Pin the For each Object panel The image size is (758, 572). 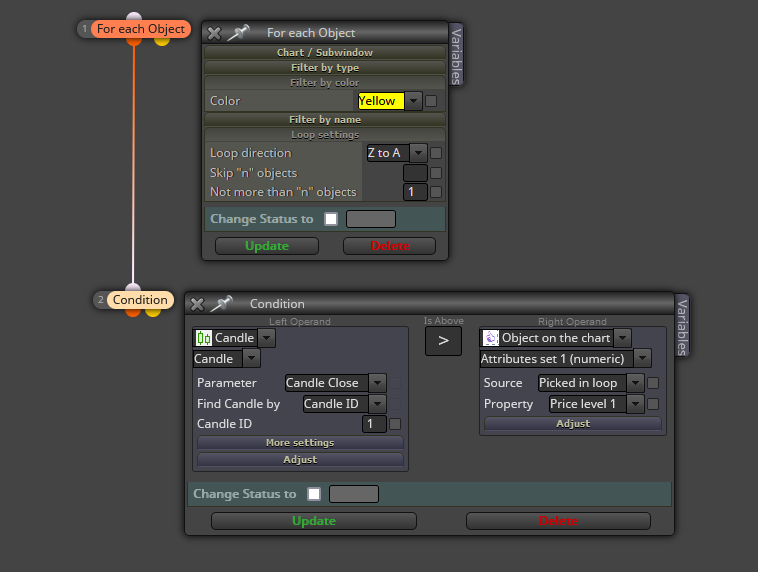tap(238, 32)
